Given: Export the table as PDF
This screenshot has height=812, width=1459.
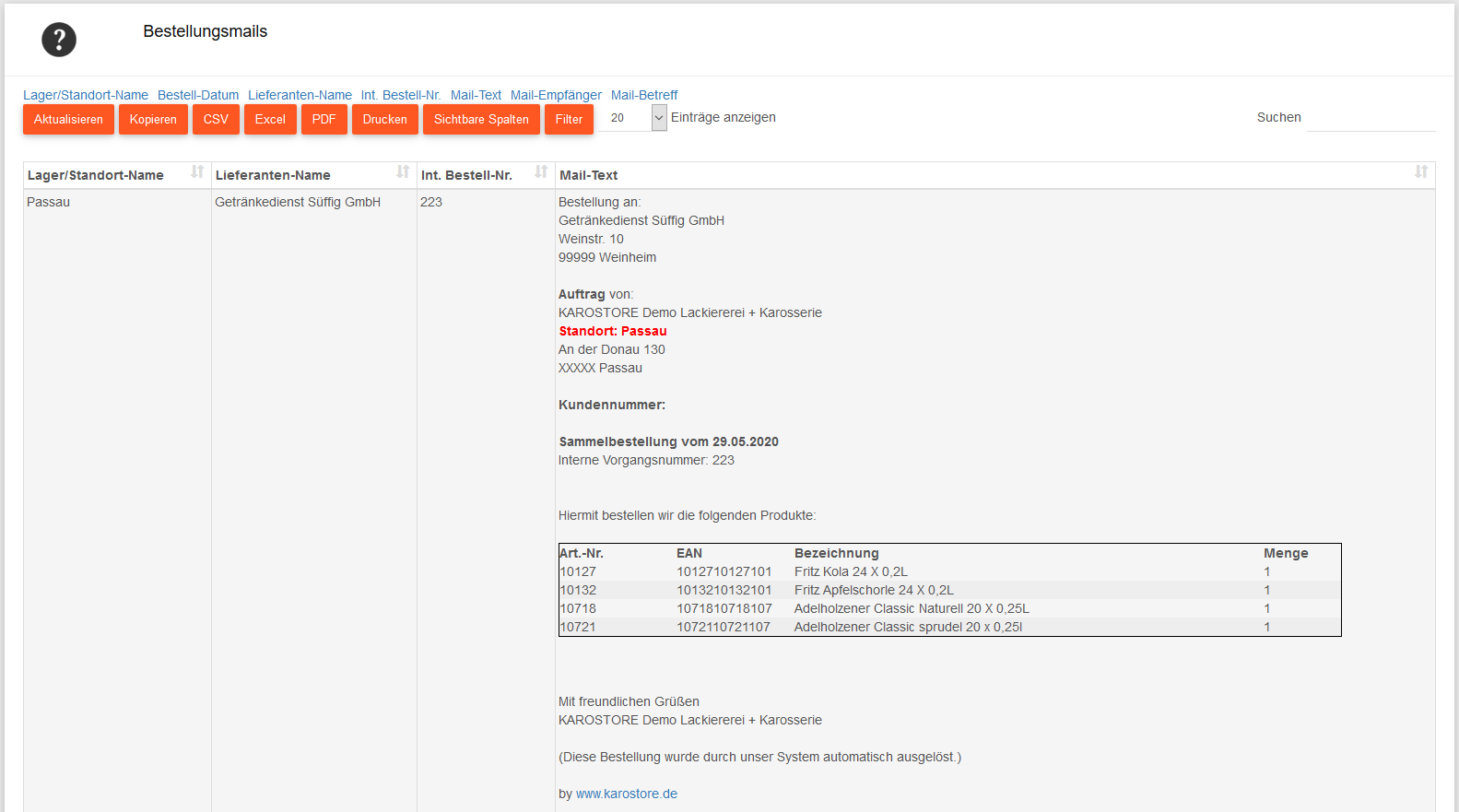Looking at the screenshot, I should tap(324, 120).
